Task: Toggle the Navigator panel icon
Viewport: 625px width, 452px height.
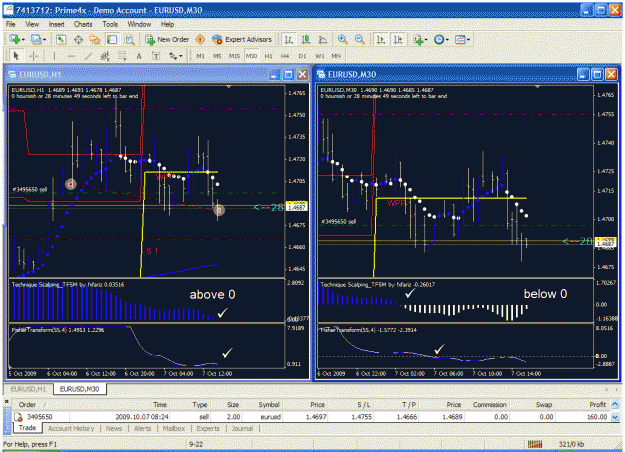Action: click(x=95, y=39)
